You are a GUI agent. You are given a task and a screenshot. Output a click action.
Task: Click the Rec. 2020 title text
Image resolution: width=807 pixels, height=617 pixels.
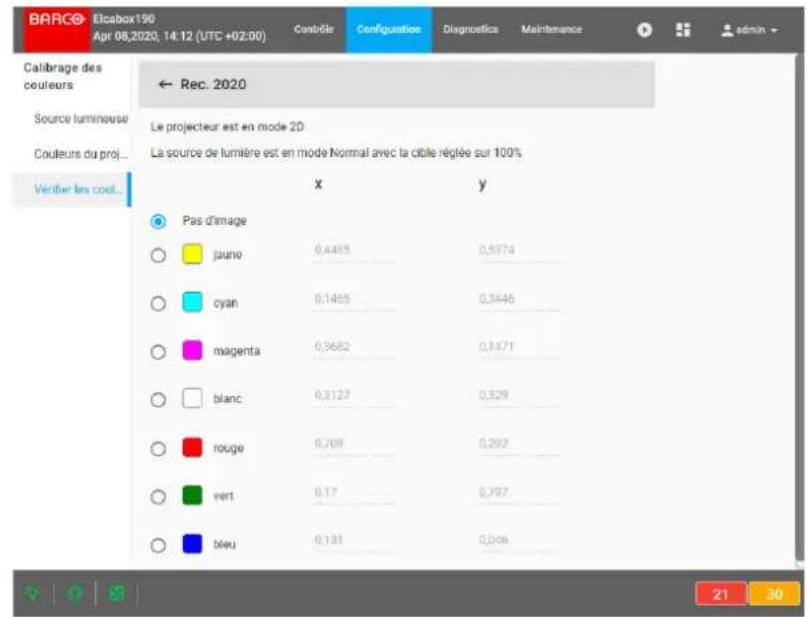click(213, 84)
